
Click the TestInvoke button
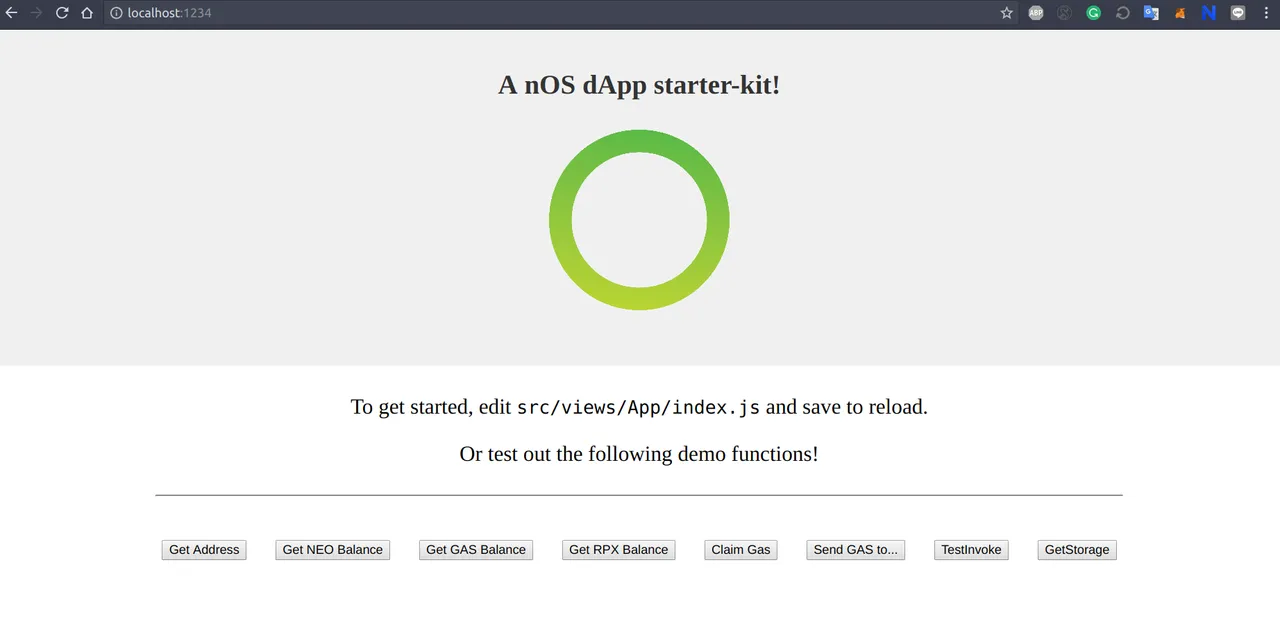pyautogui.click(x=971, y=550)
